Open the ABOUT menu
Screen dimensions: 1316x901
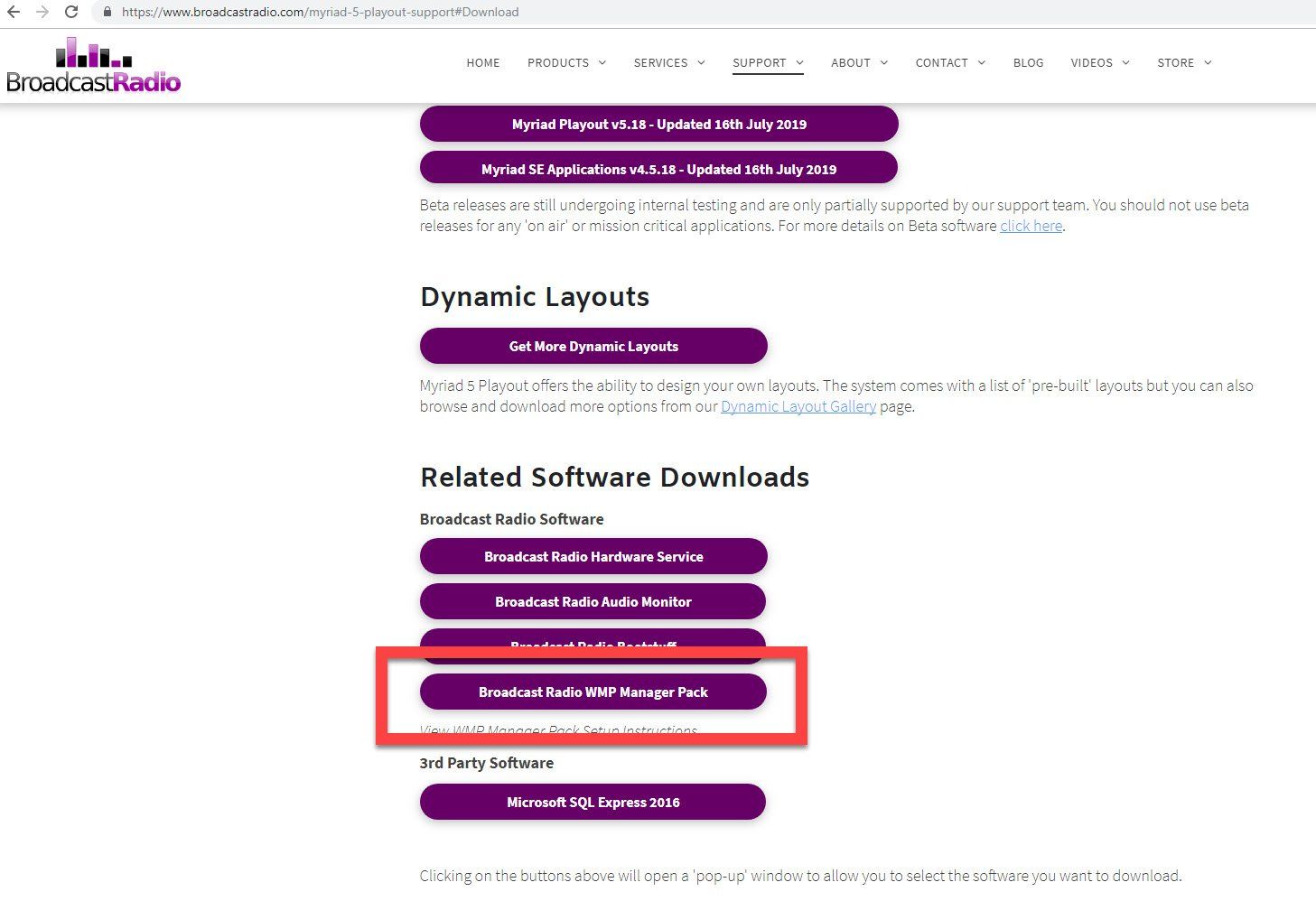pyautogui.click(x=851, y=62)
